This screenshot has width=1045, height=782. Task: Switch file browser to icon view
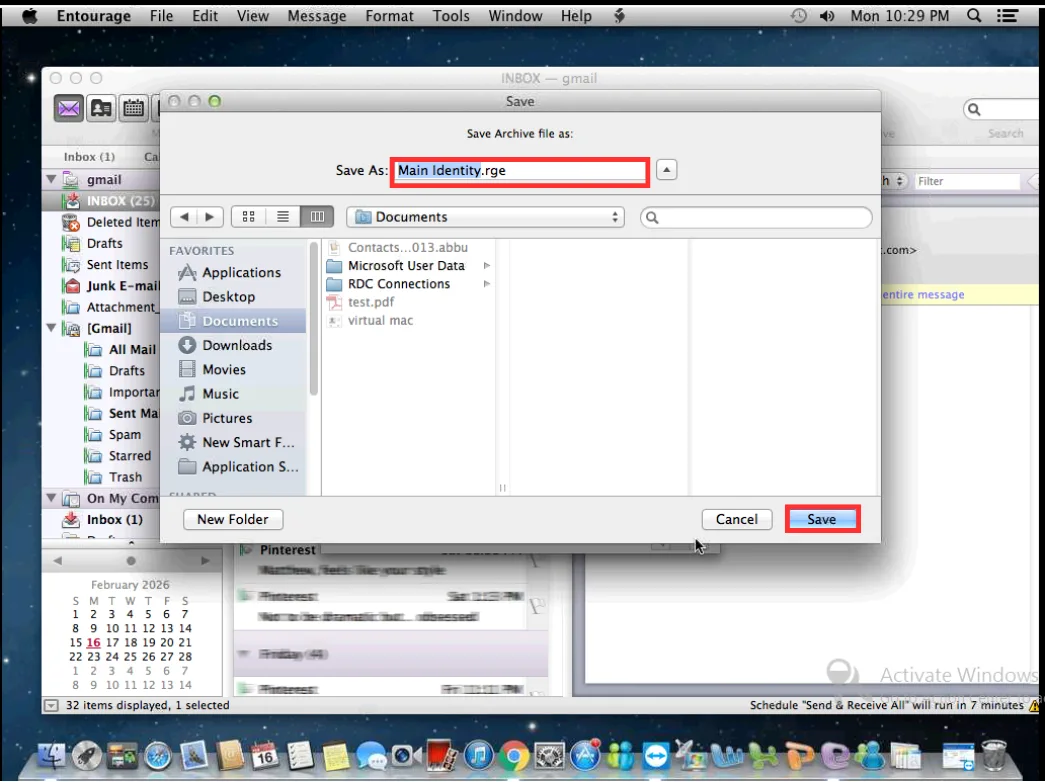249,217
